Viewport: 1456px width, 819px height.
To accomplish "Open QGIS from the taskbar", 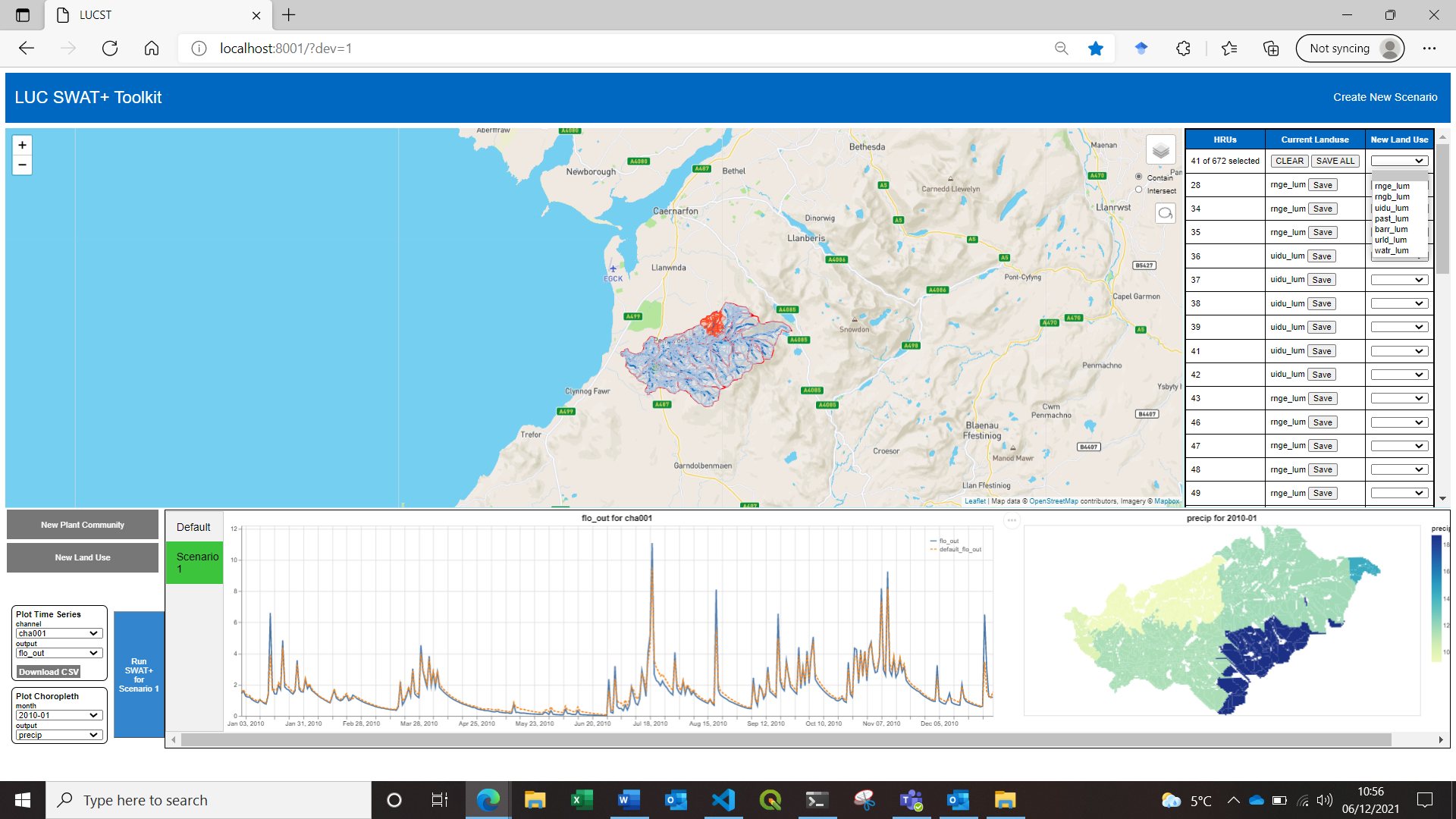I will pos(770,800).
